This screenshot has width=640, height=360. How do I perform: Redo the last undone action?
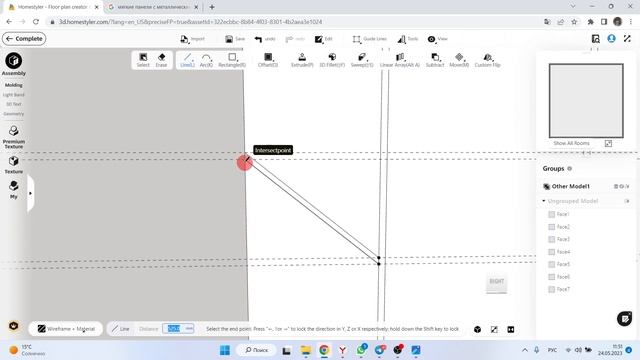click(x=295, y=39)
